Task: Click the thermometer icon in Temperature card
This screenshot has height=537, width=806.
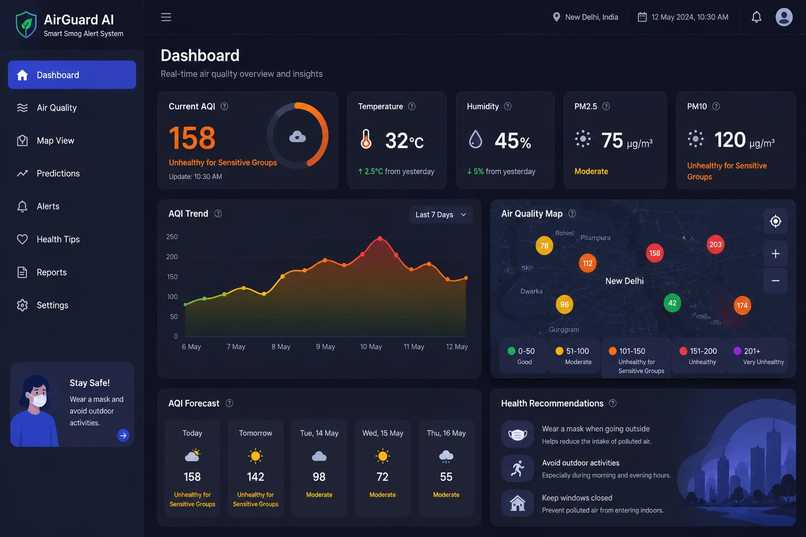Action: (366, 139)
